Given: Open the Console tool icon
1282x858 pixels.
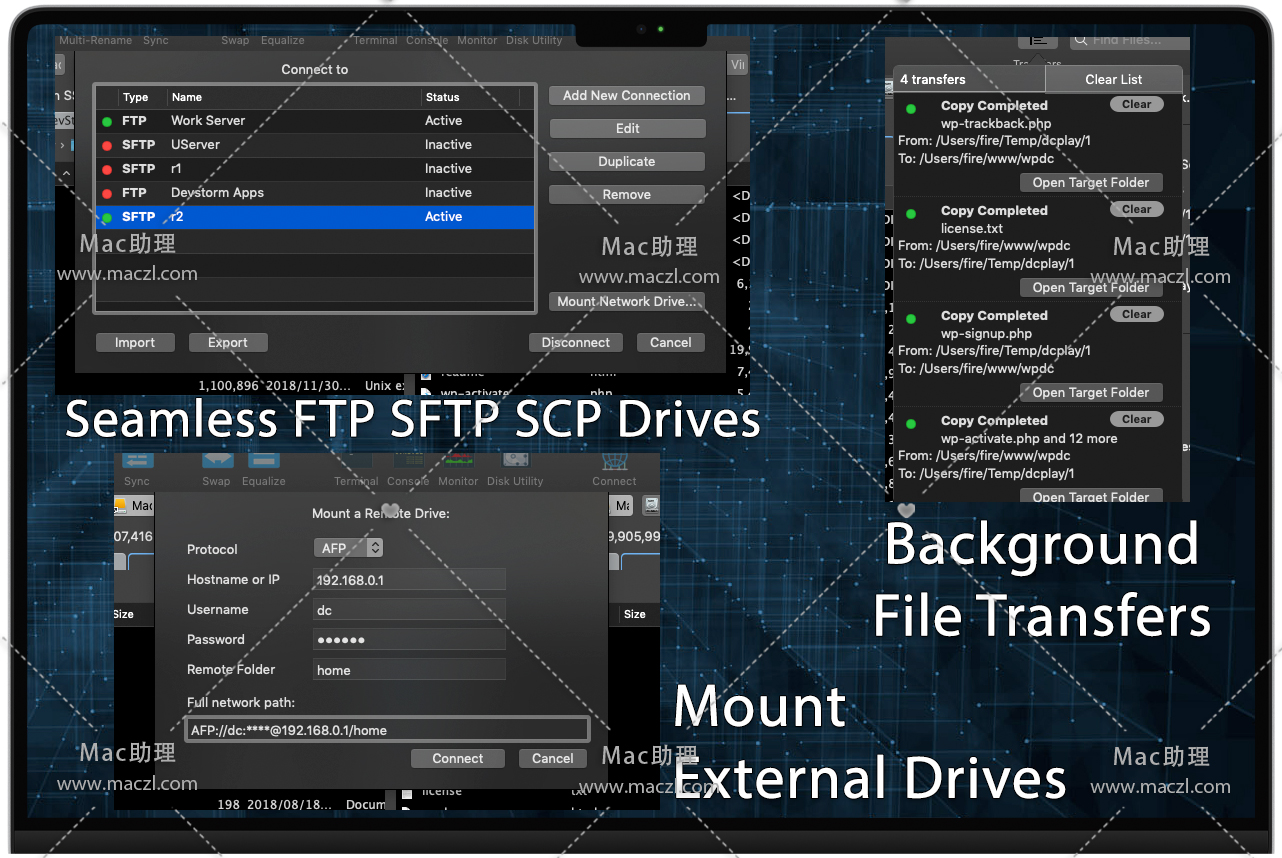Looking at the screenshot, I should pyautogui.click(x=408, y=462).
